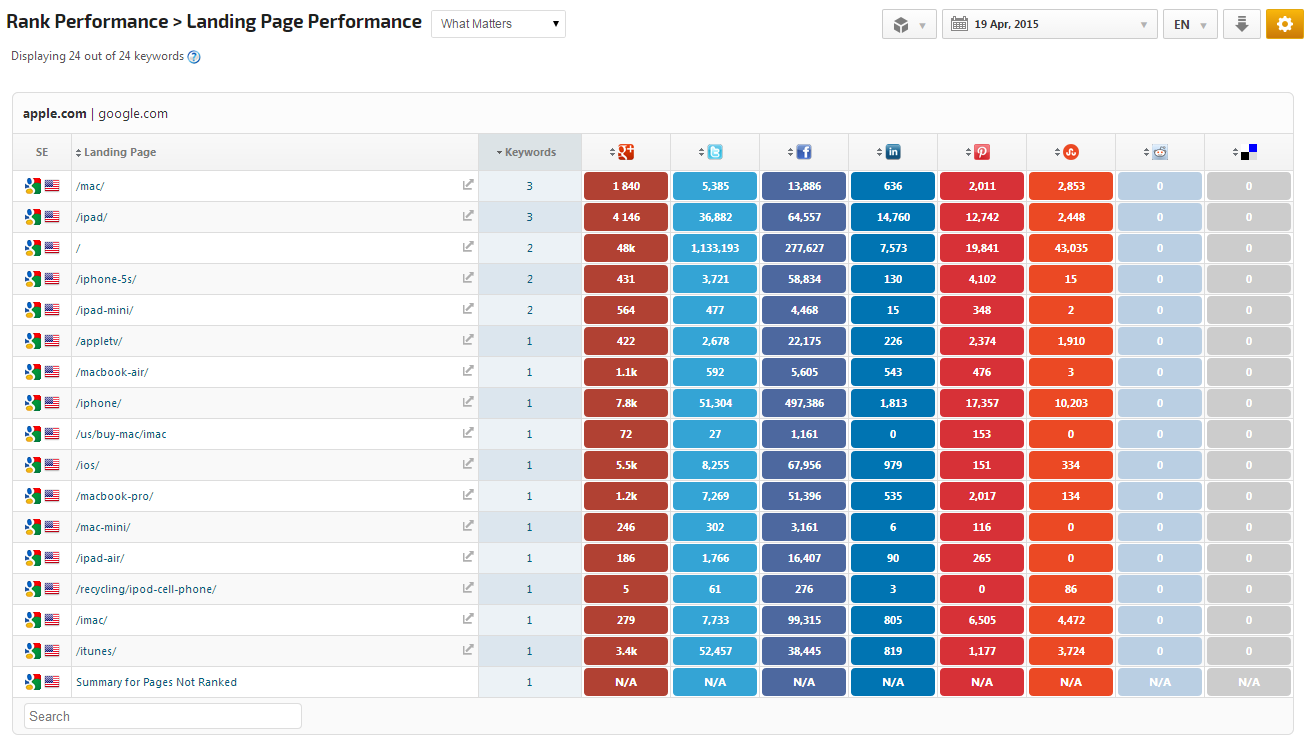
Task: Sort by StumbleUpon column icon
Action: (x=1070, y=152)
